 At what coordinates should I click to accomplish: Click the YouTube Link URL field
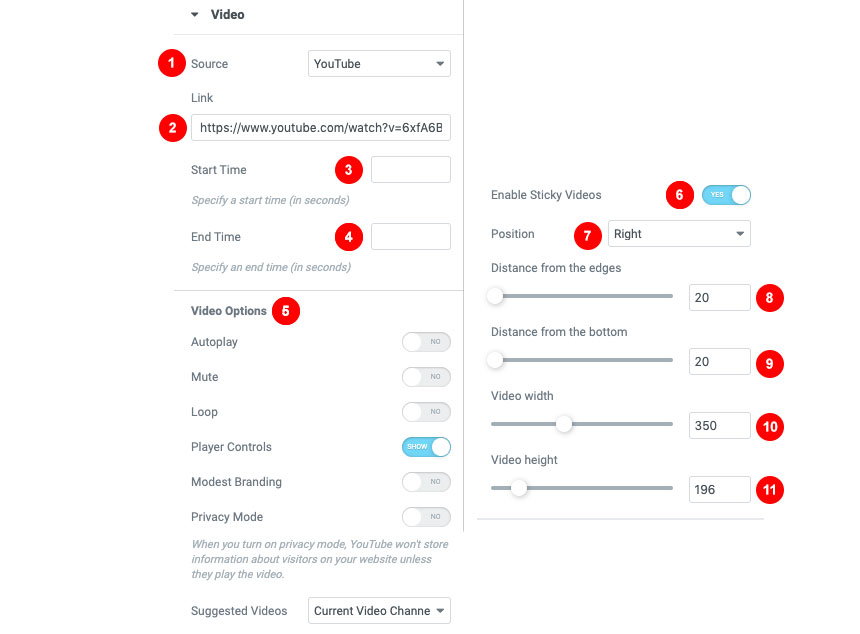(x=320, y=128)
